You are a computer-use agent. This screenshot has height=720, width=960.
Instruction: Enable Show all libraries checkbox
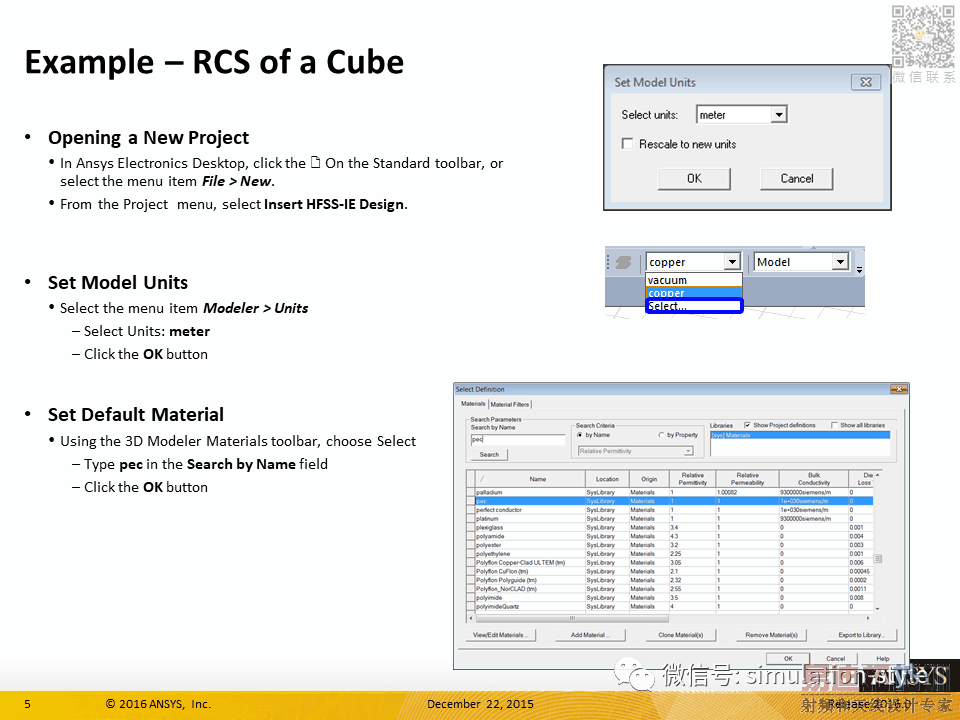[834, 425]
